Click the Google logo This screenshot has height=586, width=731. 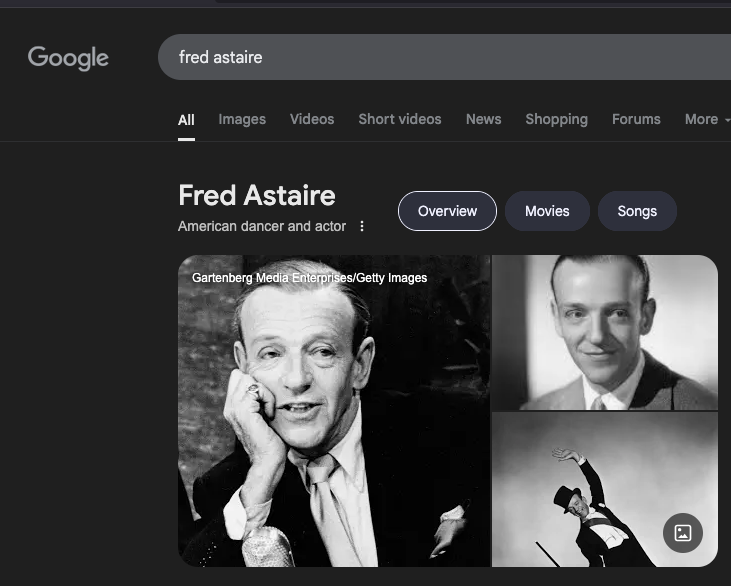[x=68, y=58]
